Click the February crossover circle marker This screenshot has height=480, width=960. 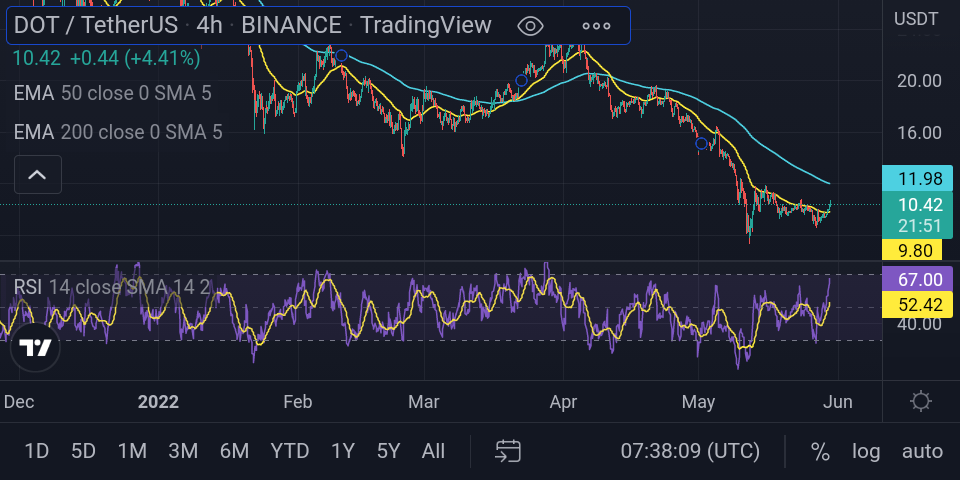[342, 56]
